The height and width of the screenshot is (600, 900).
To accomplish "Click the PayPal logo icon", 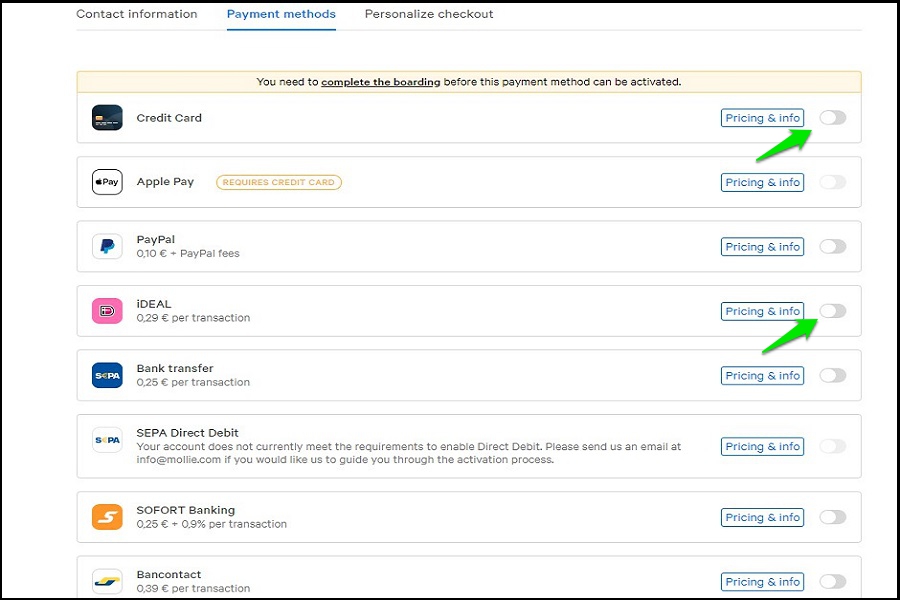I will point(107,246).
